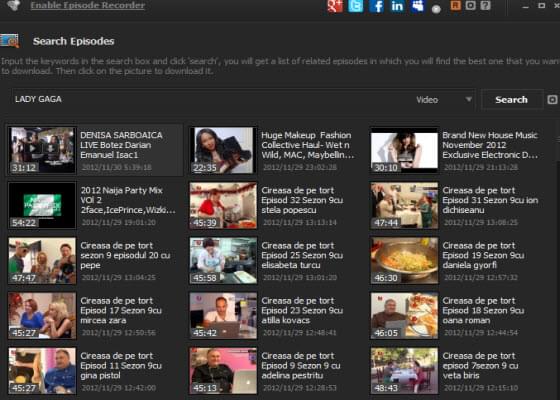Viewport: 560px width, 400px height.
Task: Click the LinkedIn share icon
Action: [397, 6]
